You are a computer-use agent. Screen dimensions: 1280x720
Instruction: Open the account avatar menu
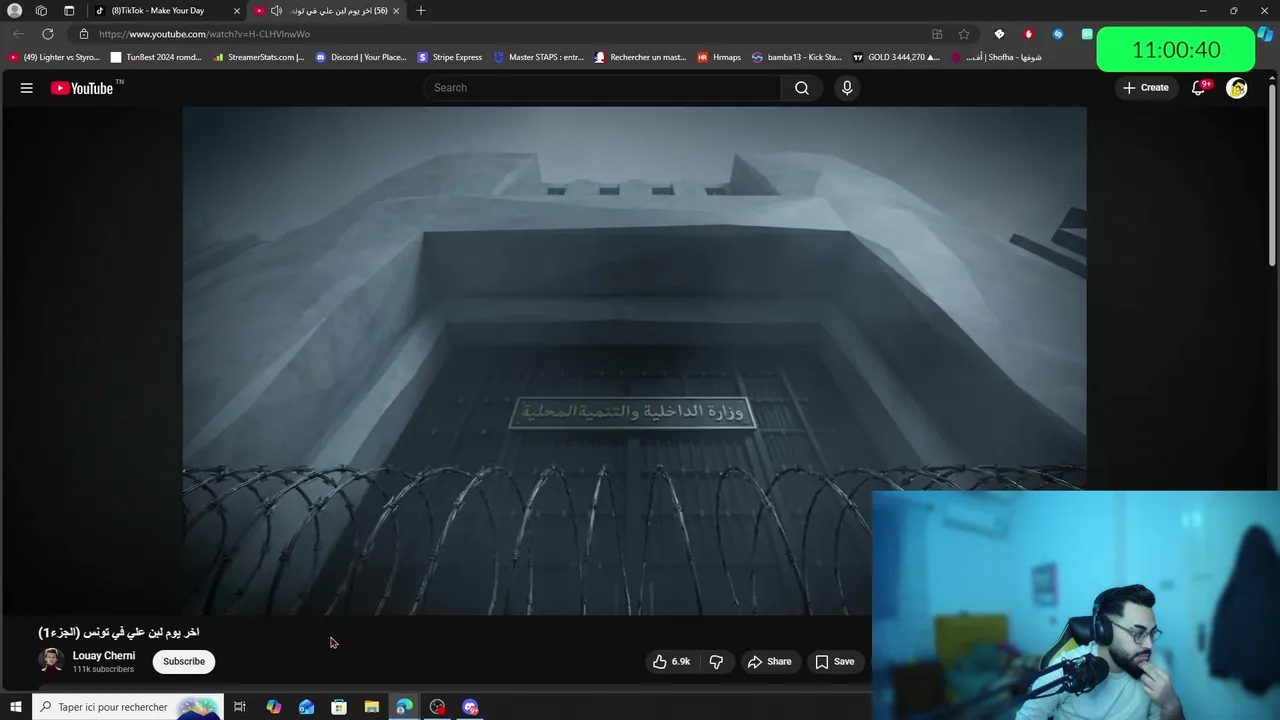point(1237,88)
